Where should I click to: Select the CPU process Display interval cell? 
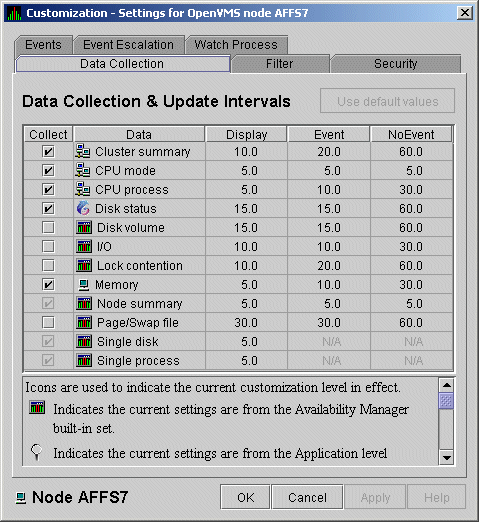[x=246, y=190]
